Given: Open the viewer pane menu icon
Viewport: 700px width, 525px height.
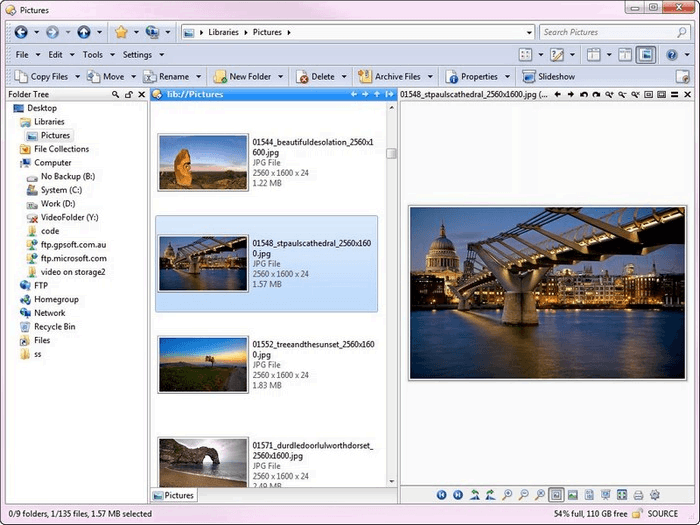Looking at the screenshot, I should (675, 94).
